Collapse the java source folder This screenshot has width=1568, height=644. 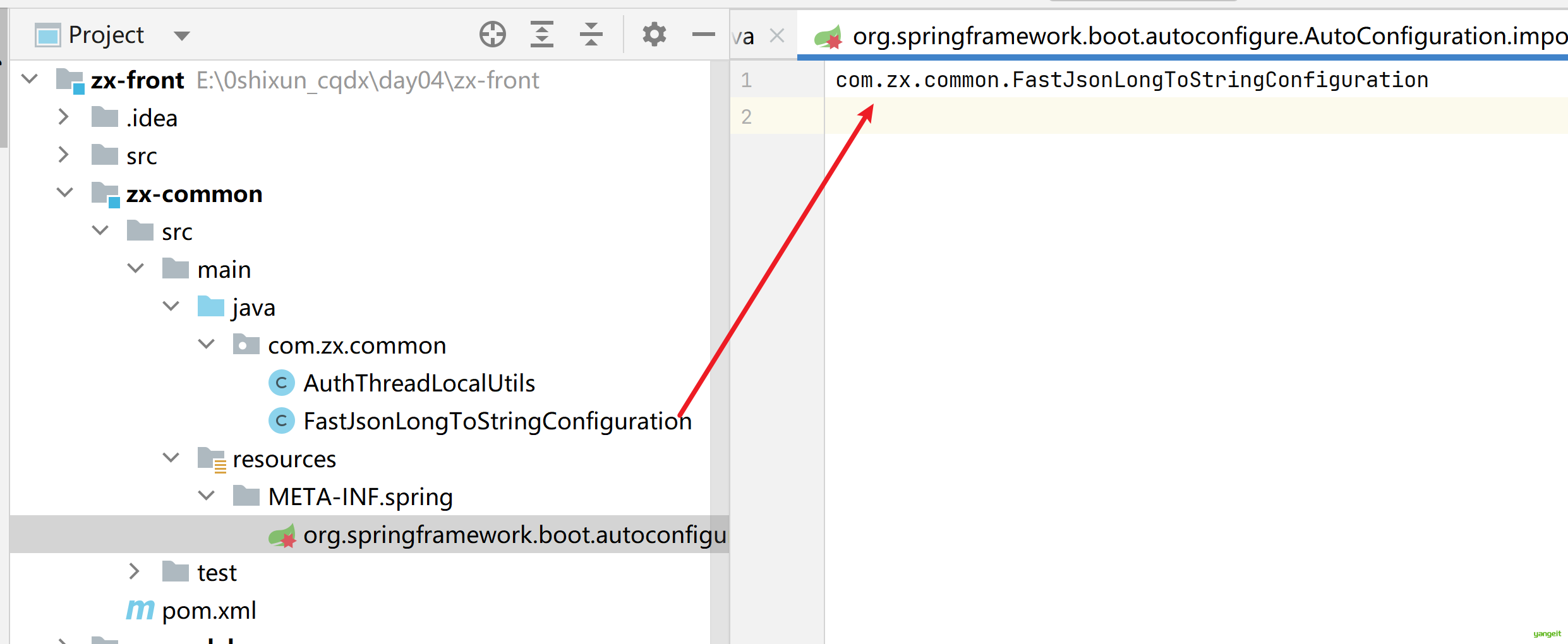point(171,307)
